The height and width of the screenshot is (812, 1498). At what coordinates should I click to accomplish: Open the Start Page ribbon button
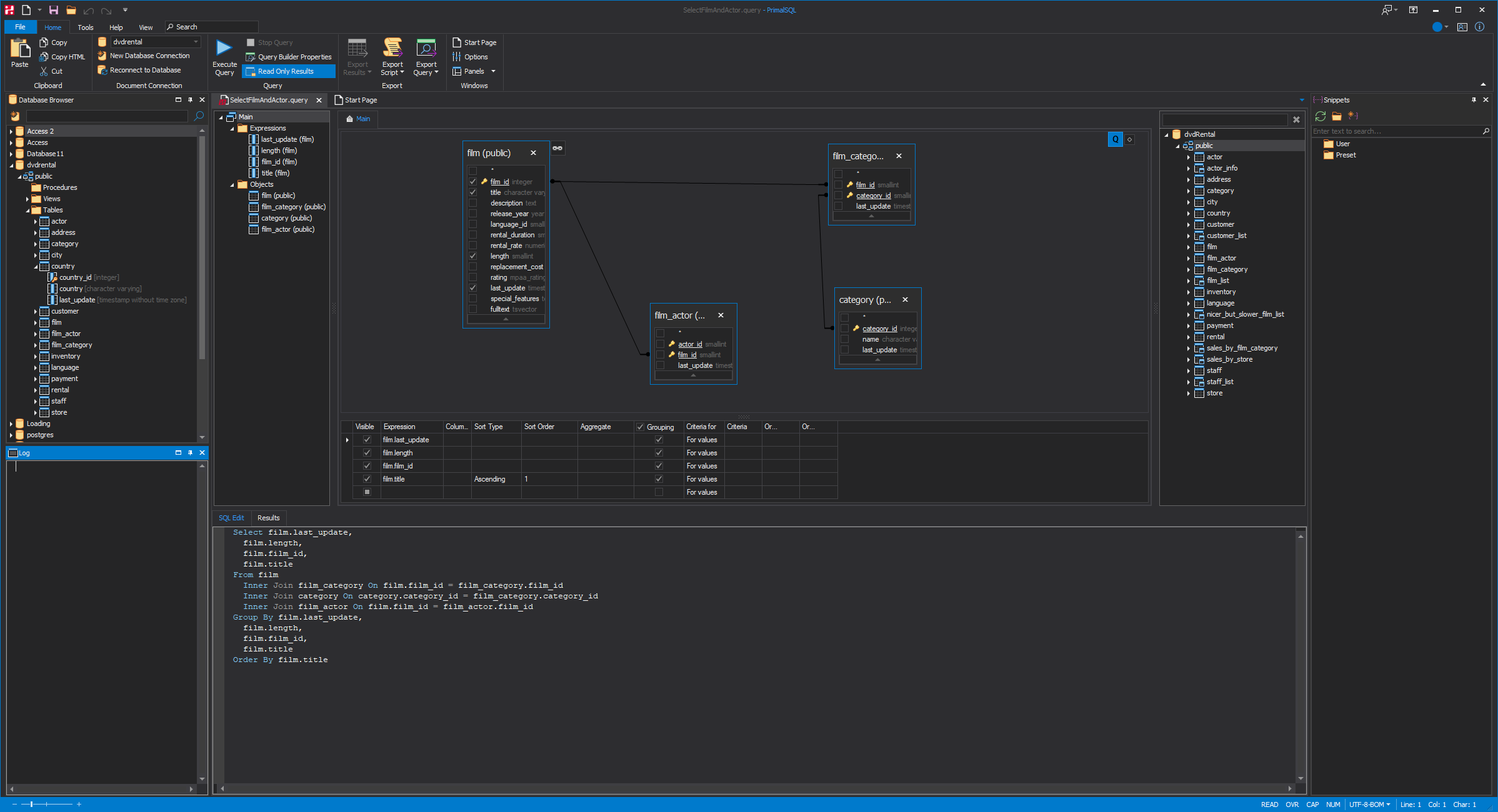tap(474, 42)
